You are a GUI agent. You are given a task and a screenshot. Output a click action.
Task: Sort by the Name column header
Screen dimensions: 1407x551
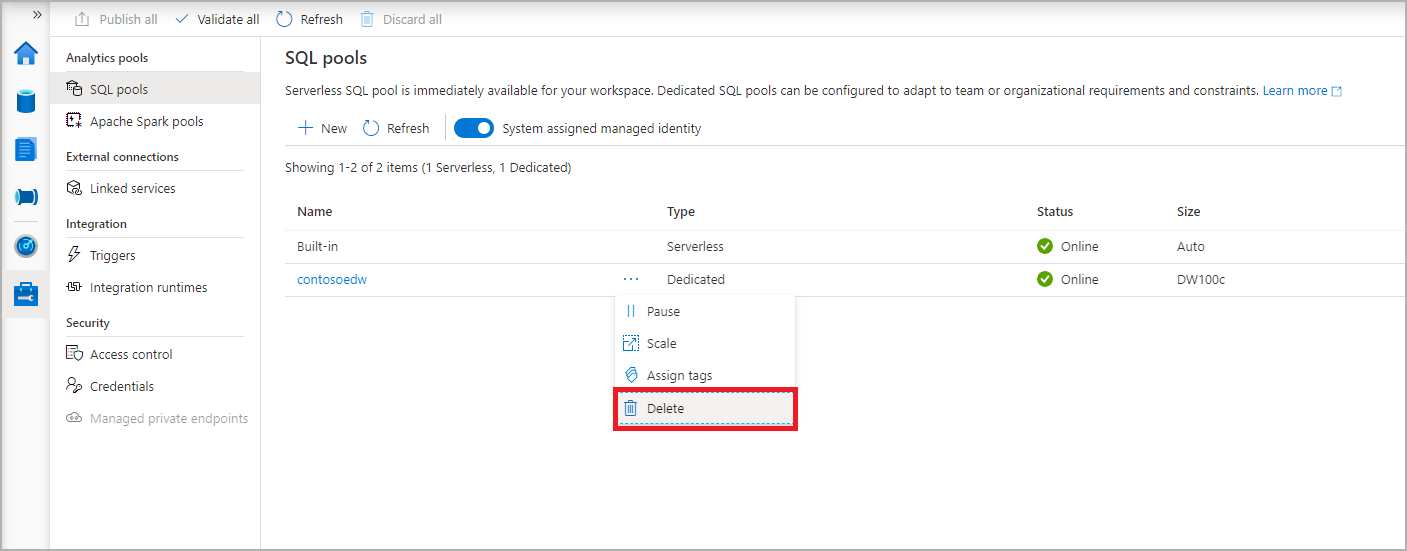pyautogui.click(x=315, y=212)
